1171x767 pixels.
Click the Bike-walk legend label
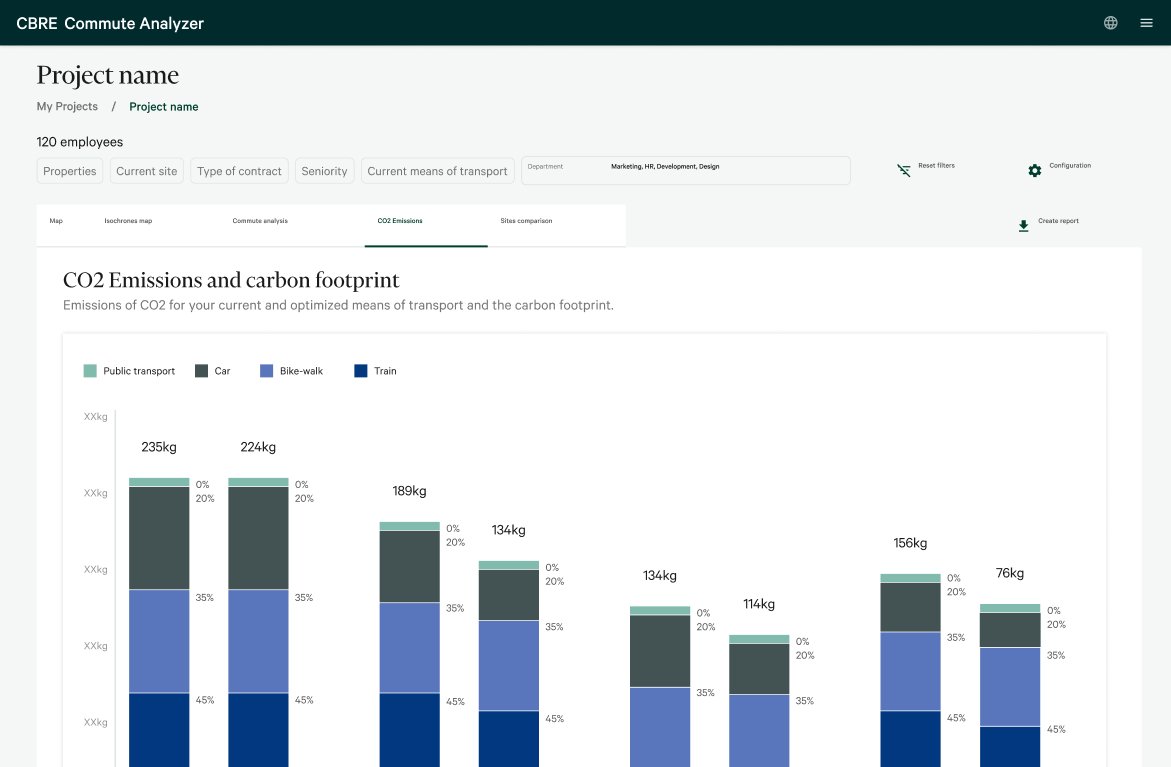click(301, 371)
